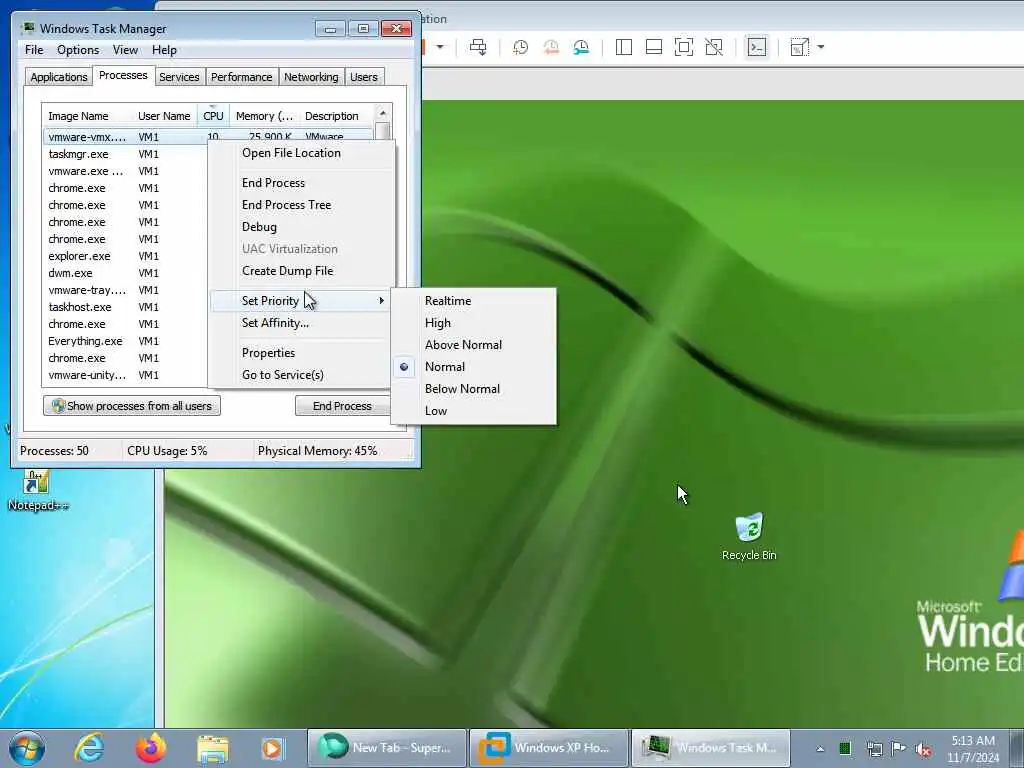Click the tray volume muted icon

click(x=923, y=749)
